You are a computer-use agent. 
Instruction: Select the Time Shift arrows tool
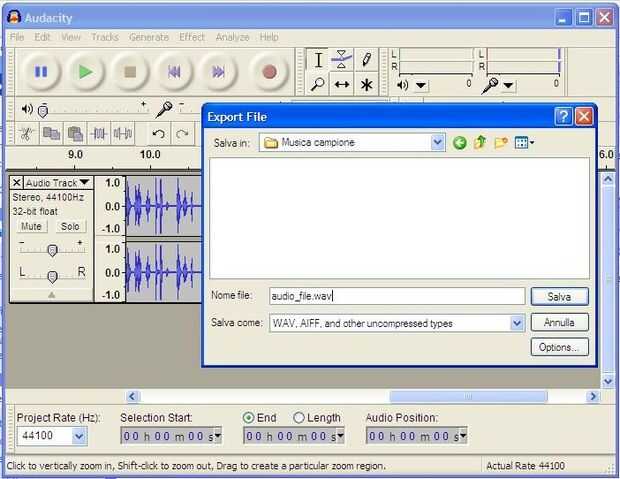pyautogui.click(x=342, y=84)
